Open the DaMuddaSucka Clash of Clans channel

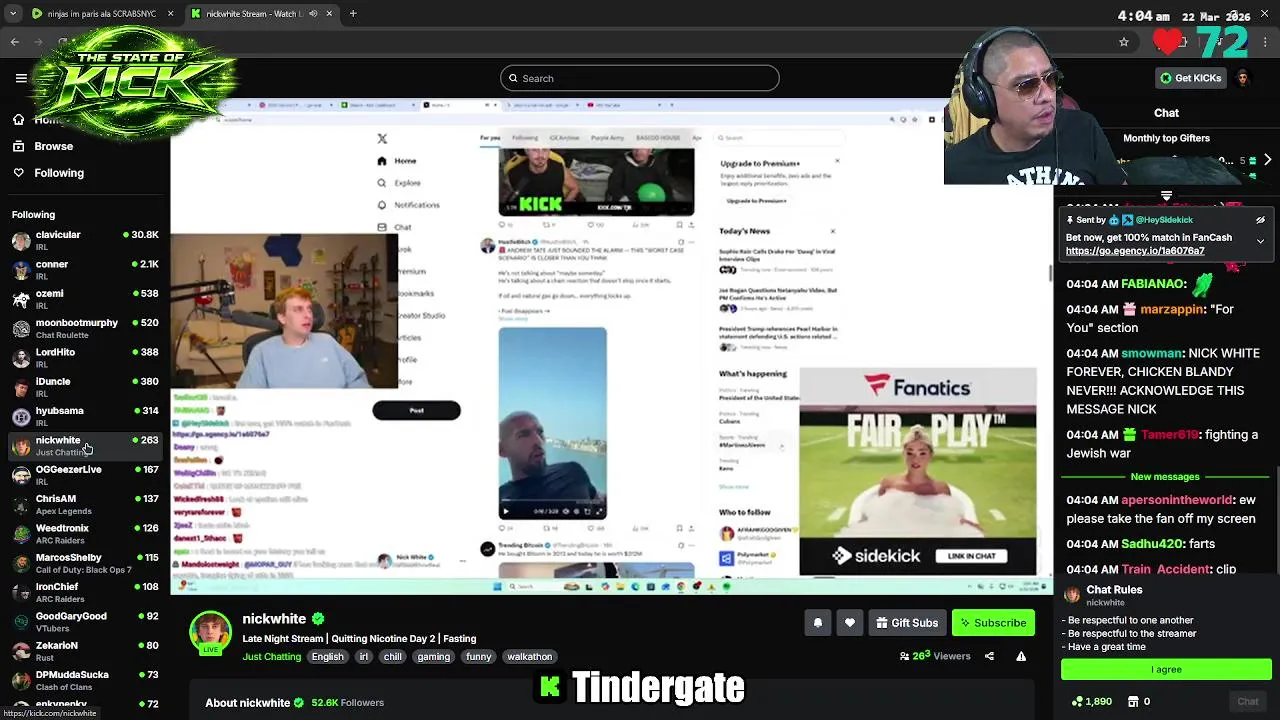click(x=84, y=680)
